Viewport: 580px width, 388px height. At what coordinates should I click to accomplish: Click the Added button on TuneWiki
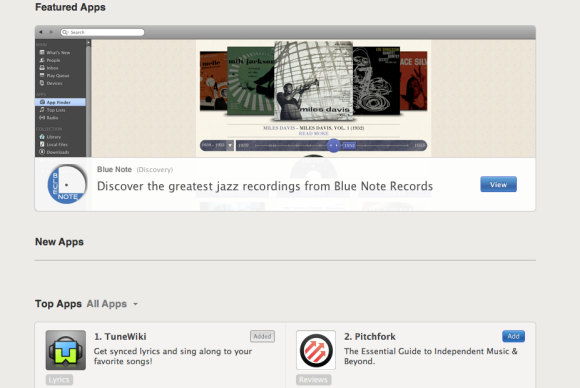[262, 336]
